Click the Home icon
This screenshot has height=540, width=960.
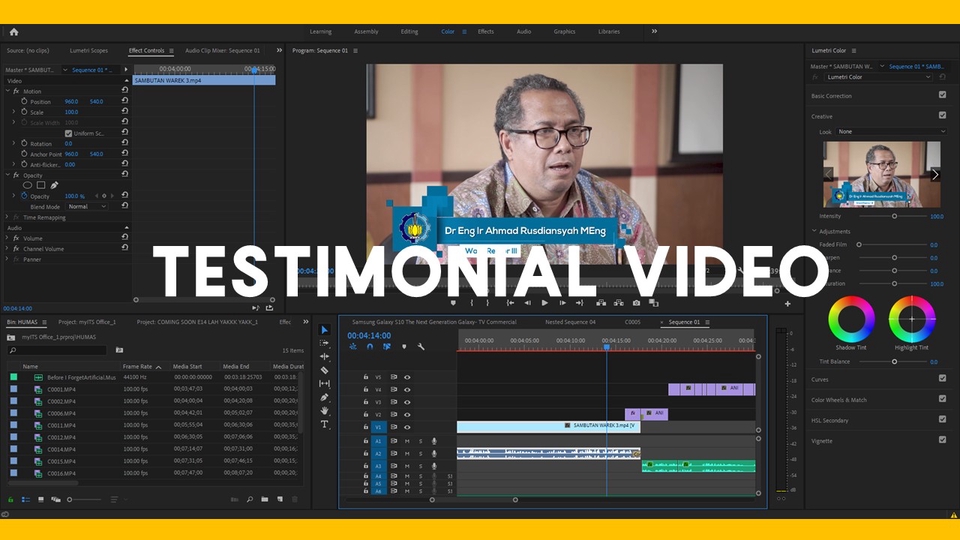(13, 32)
